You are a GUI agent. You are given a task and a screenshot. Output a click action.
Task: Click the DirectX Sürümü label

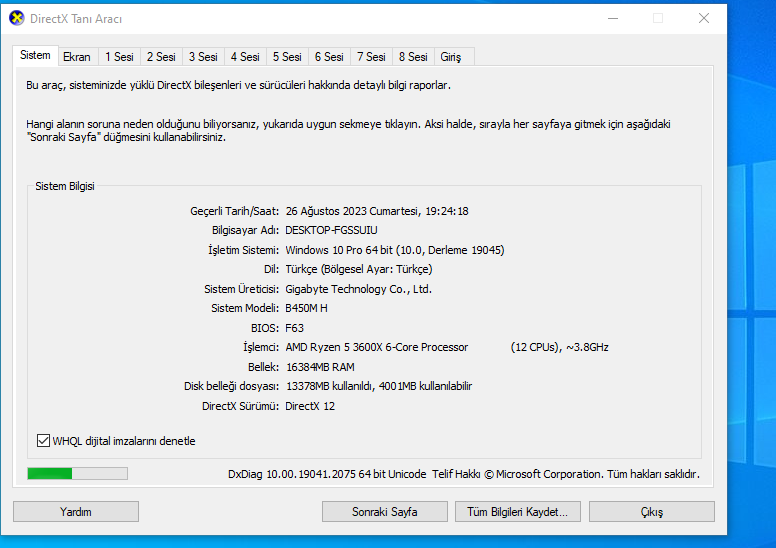pos(241,406)
